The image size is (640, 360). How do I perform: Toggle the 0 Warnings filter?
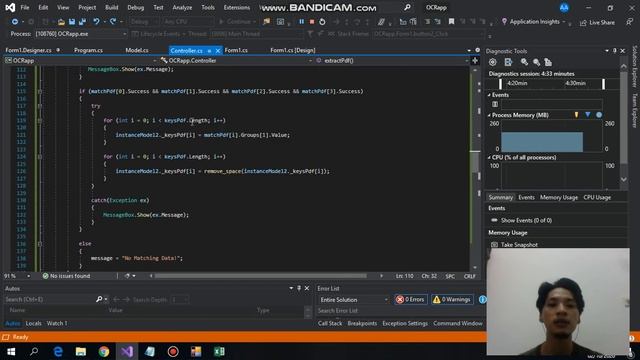click(452, 300)
